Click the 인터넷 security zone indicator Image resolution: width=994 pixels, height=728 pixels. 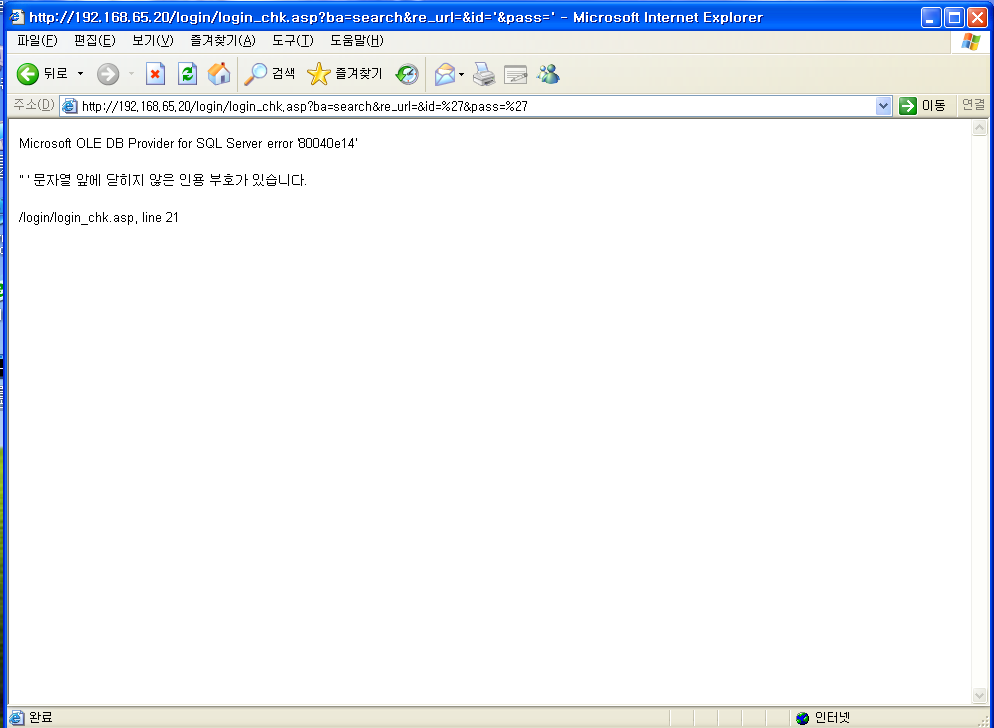[x=823, y=718]
